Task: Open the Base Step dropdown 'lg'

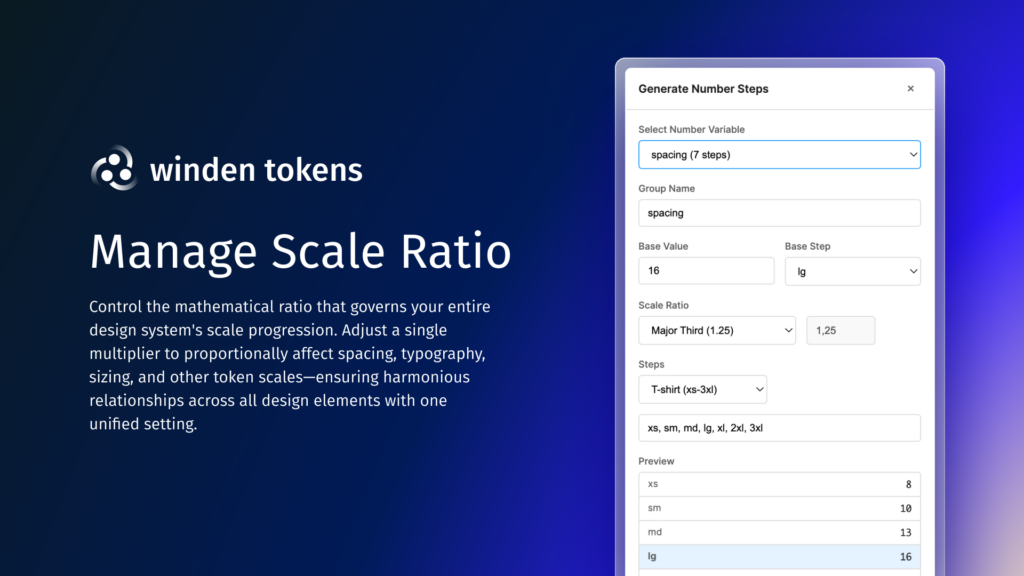Action: [x=852, y=271]
